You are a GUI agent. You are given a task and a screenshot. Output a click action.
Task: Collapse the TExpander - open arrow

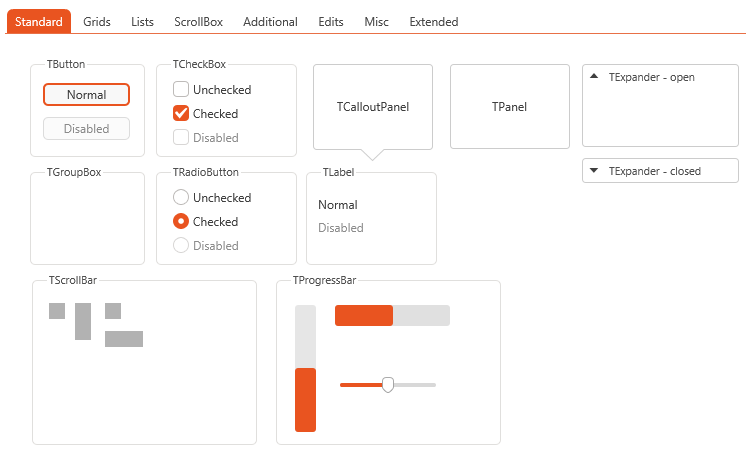coord(594,76)
